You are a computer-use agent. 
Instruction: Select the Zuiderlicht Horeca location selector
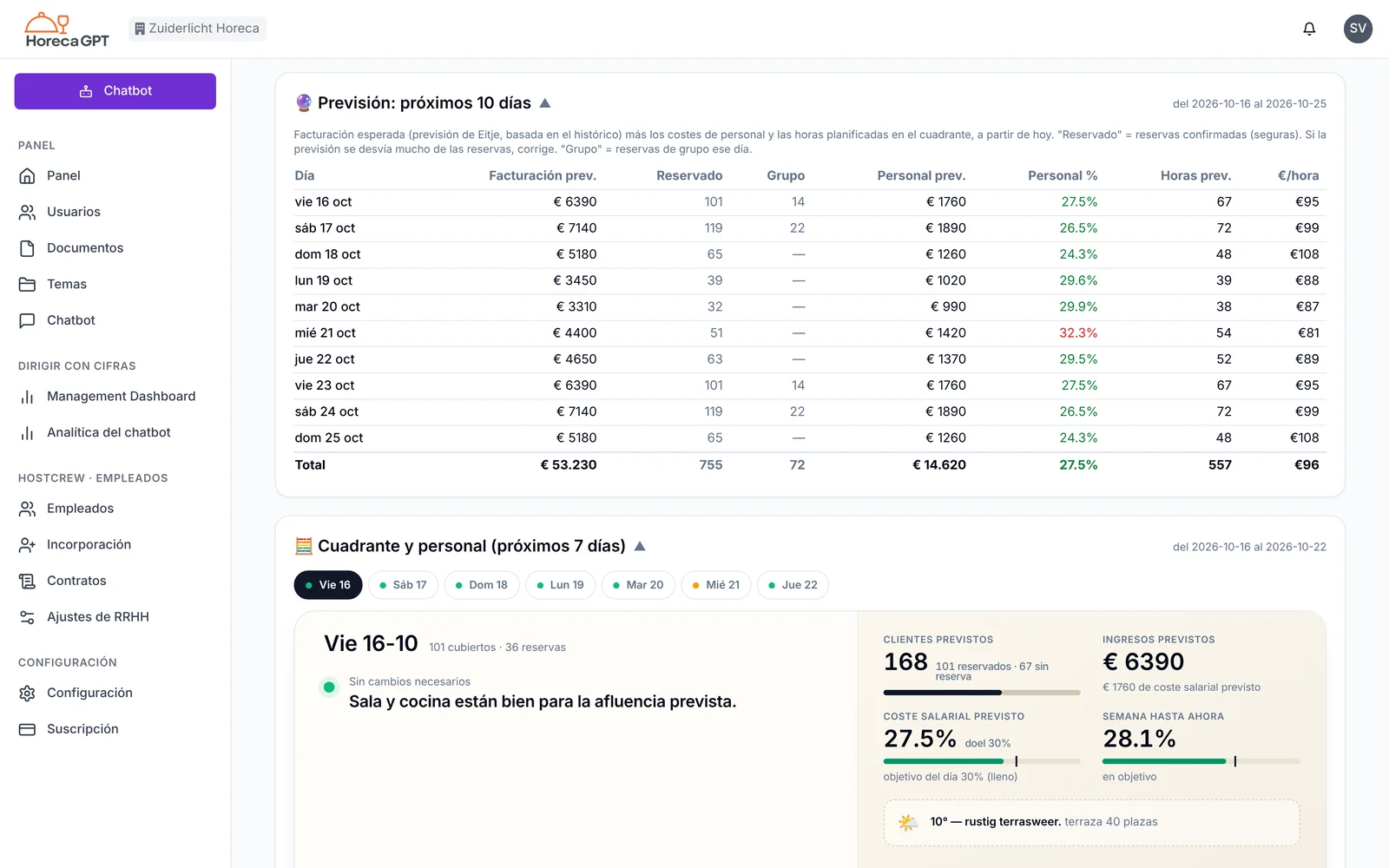coord(198,29)
